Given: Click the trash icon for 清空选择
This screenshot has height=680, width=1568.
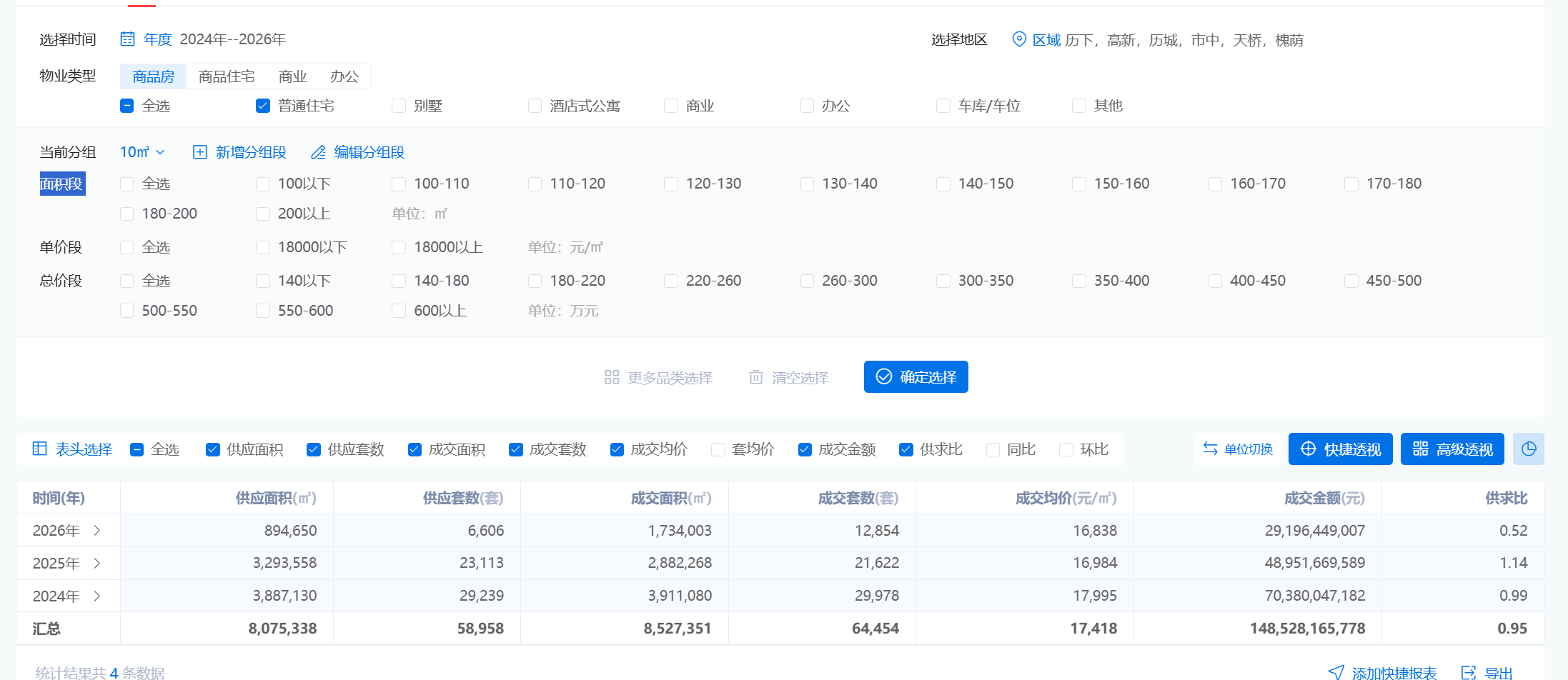Looking at the screenshot, I should pos(756,377).
